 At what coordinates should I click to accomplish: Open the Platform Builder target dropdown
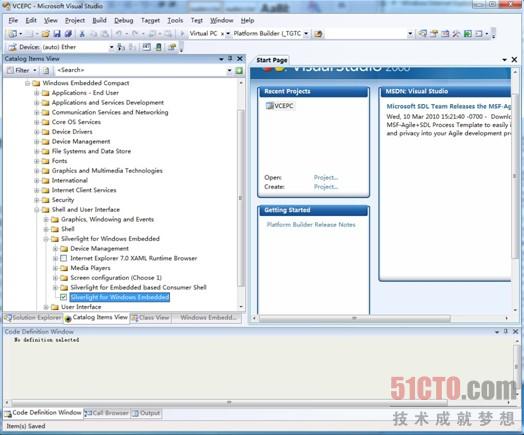[306, 34]
